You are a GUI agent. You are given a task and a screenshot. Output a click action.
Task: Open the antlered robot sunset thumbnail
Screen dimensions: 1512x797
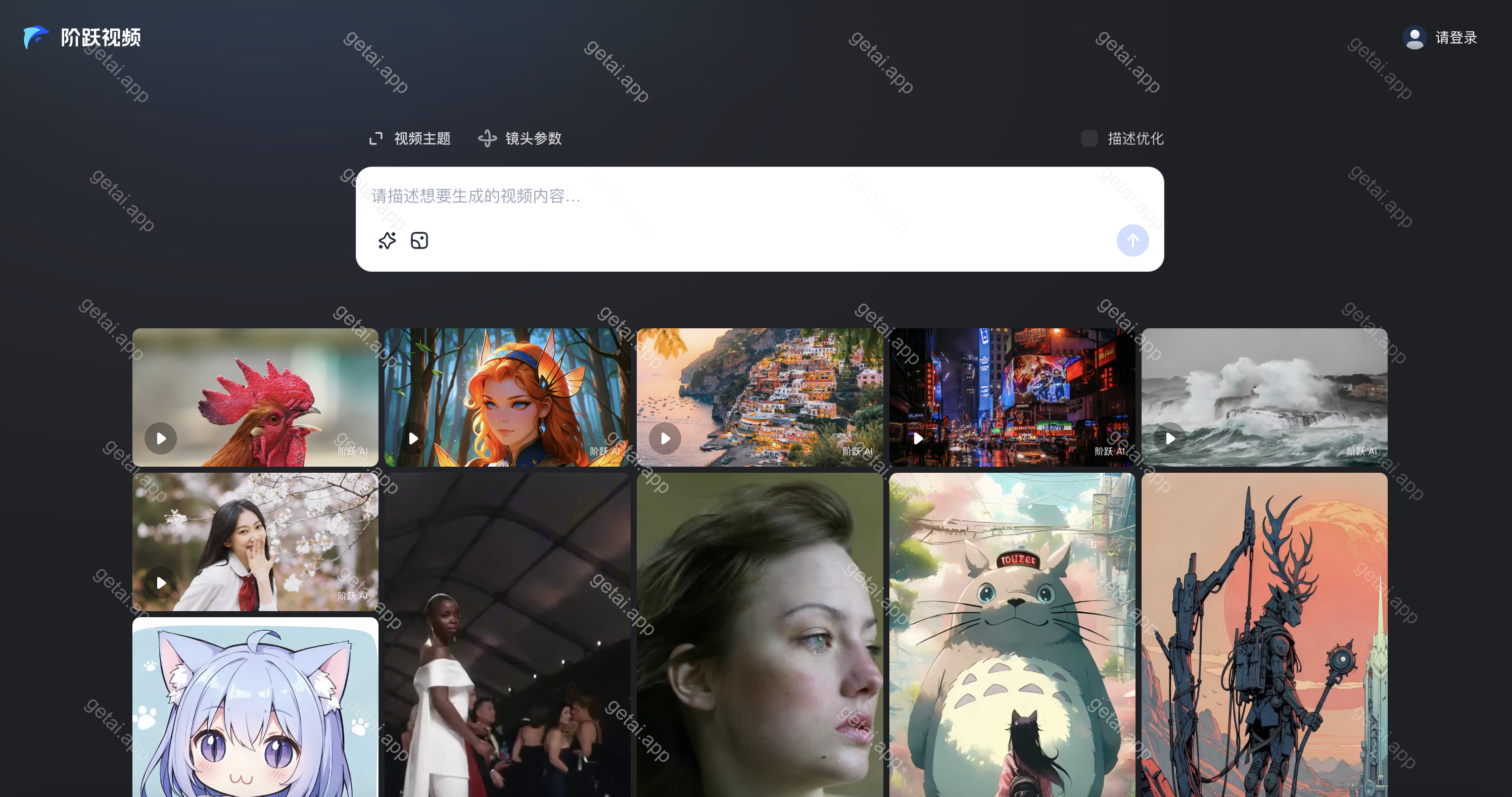pos(1264,635)
